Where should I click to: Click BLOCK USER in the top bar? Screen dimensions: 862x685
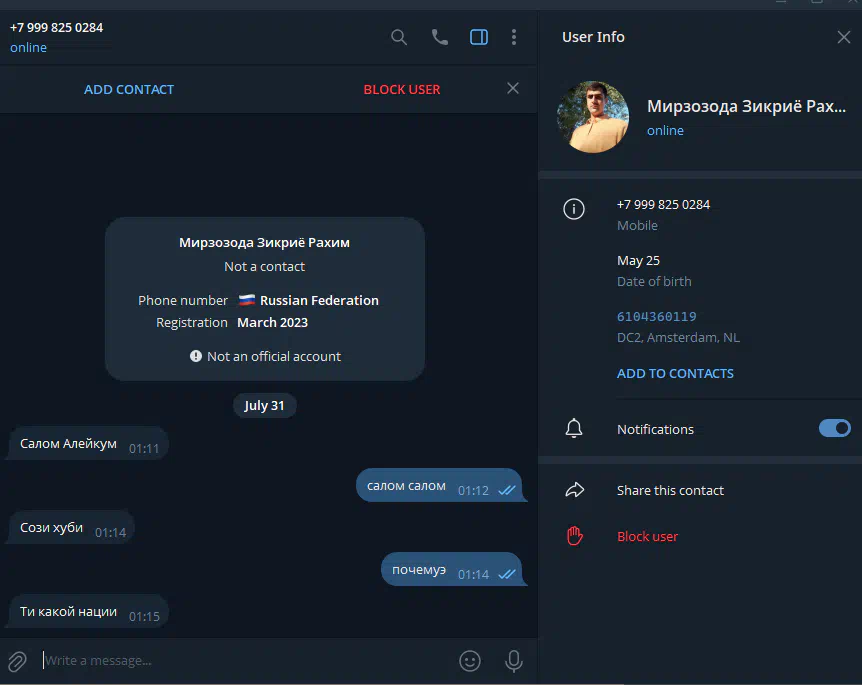click(x=401, y=90)
